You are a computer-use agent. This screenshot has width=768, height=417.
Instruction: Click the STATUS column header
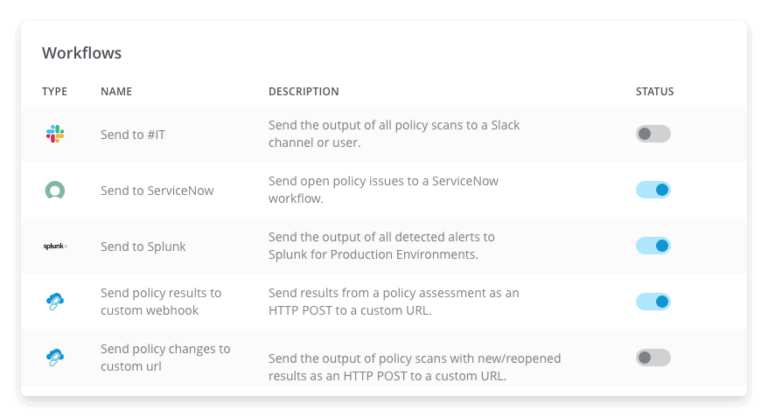654,92
